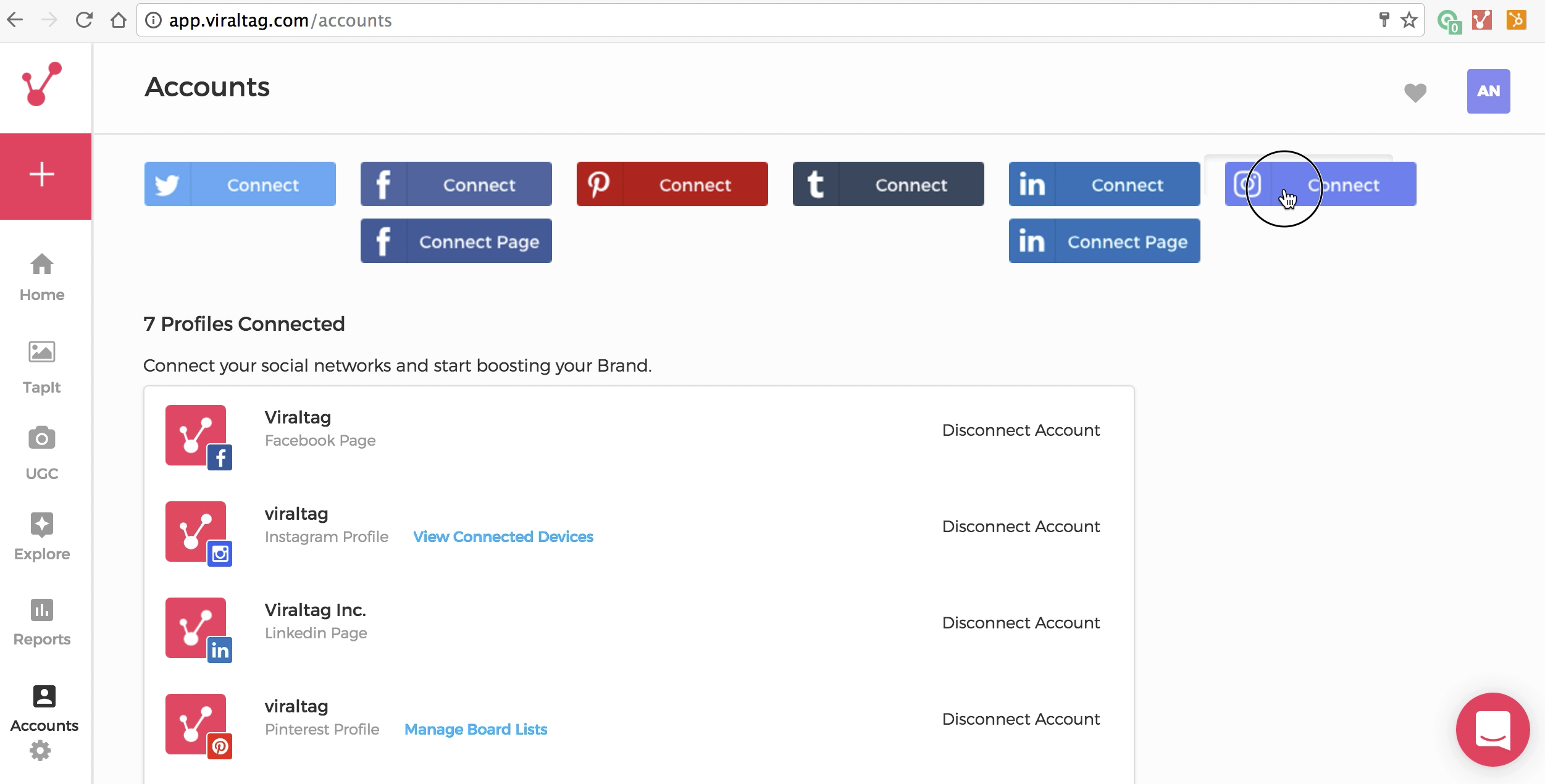Open UGC section in sidebar

[42, 454]
